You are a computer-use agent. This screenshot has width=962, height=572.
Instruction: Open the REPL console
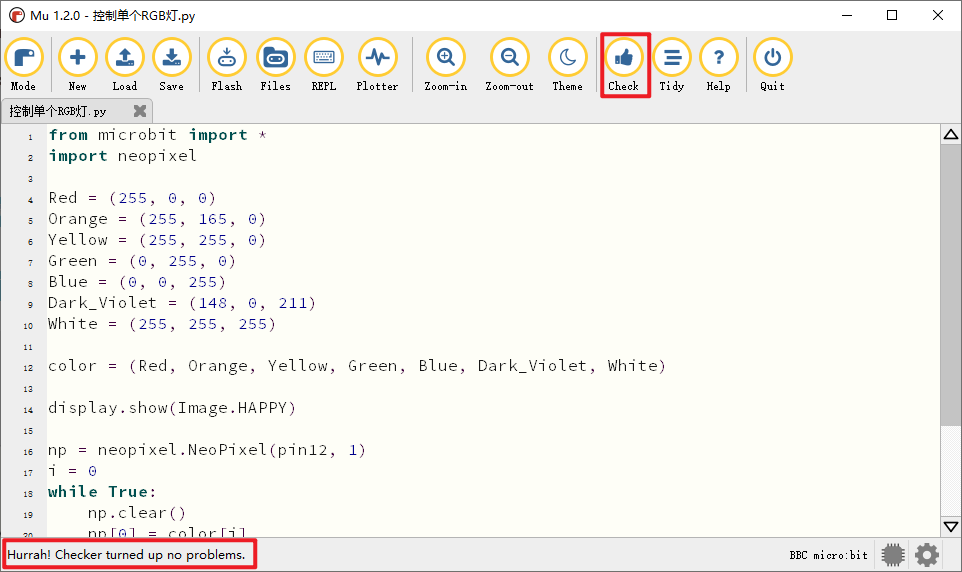click(323, 64)
